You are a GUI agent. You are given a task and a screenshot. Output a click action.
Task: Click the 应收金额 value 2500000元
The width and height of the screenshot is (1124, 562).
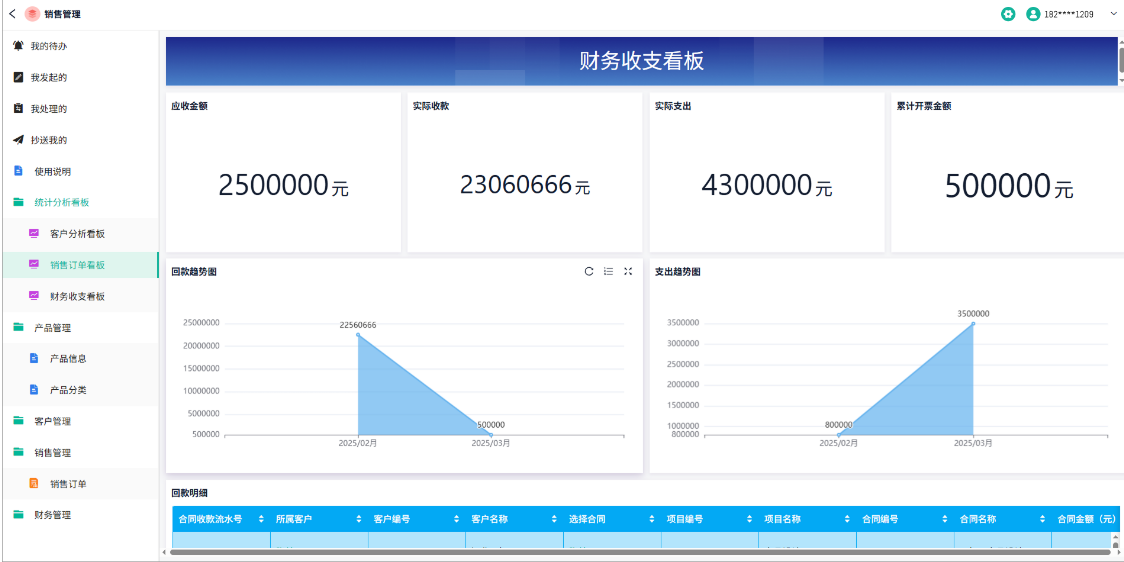click(x=283, y=186)
